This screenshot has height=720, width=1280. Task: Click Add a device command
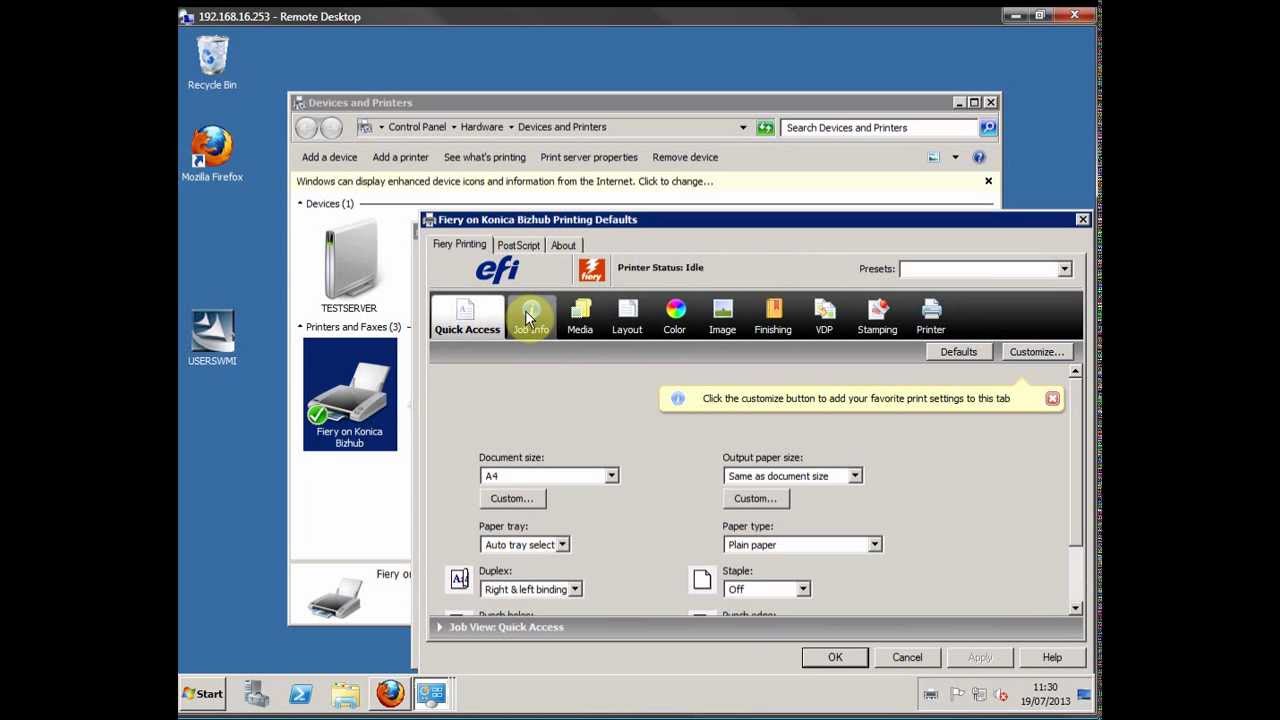point(329,157)
